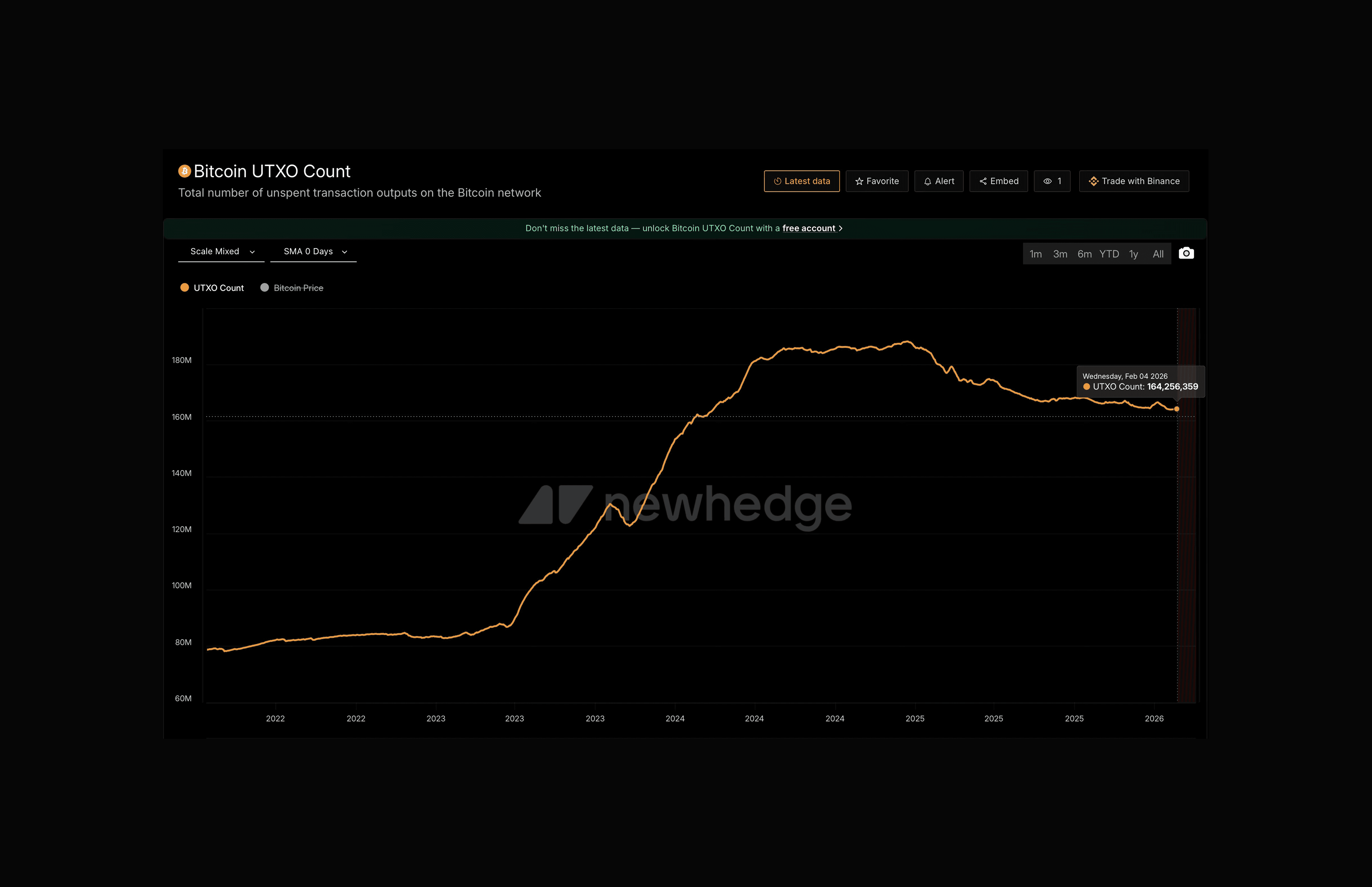Switch to the All time range
The height and width of the screenshot is (887, 1372).
1158,254
